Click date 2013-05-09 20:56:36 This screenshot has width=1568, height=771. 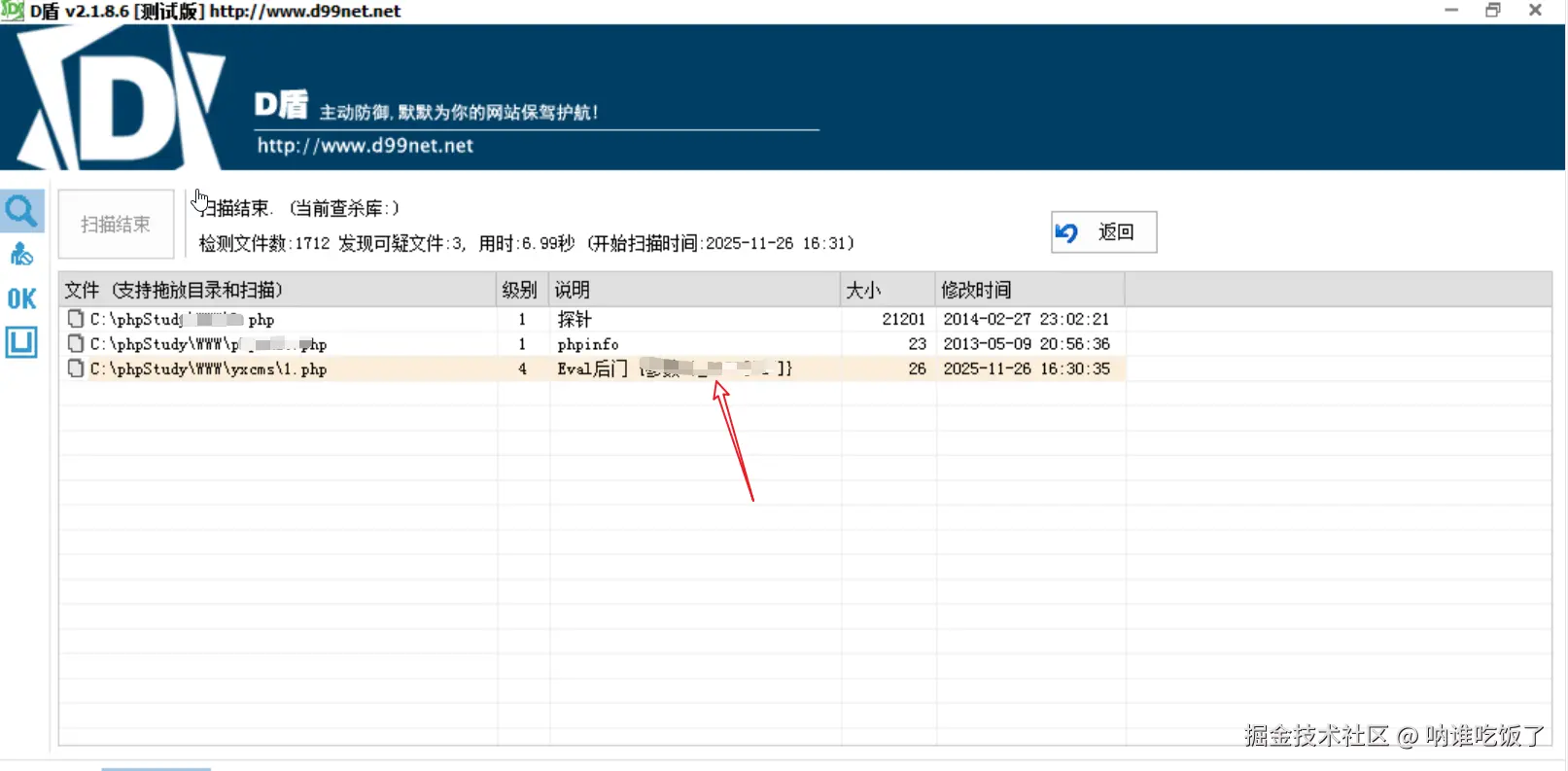click(1026, 344)
